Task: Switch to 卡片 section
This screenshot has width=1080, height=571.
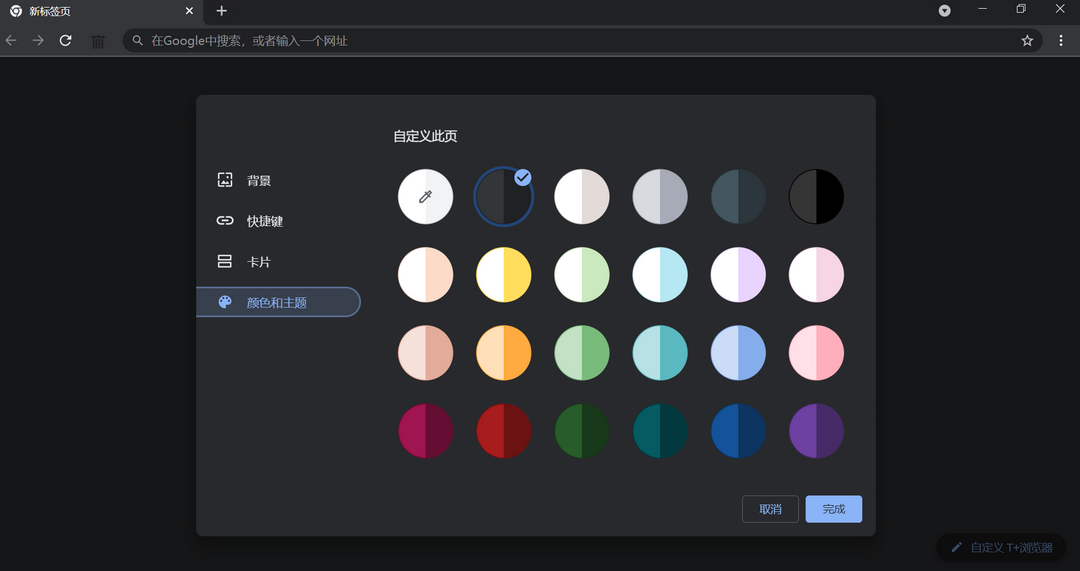Action: [258, 262]
